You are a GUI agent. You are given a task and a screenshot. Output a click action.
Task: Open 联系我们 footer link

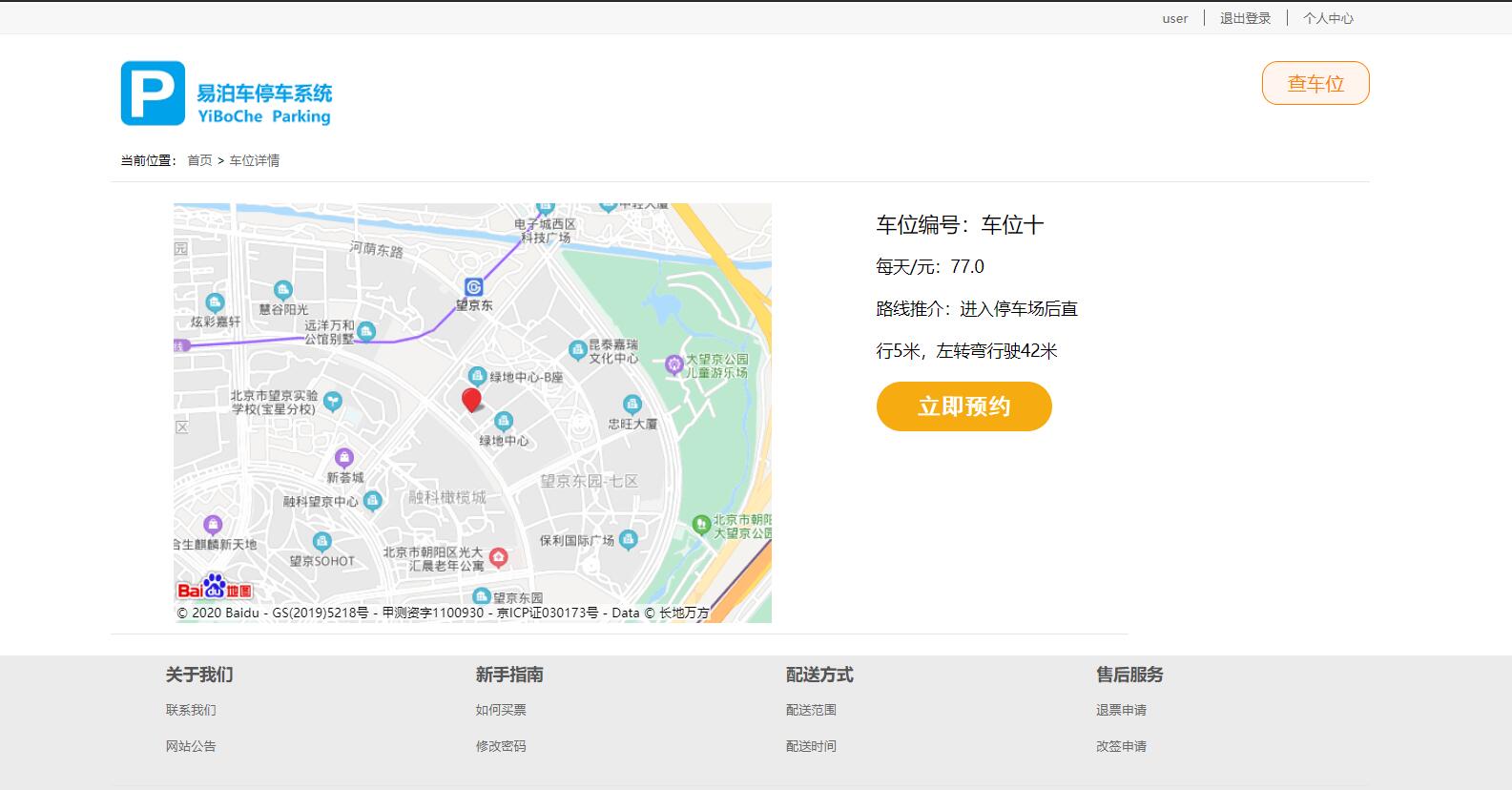coord(191,710)
